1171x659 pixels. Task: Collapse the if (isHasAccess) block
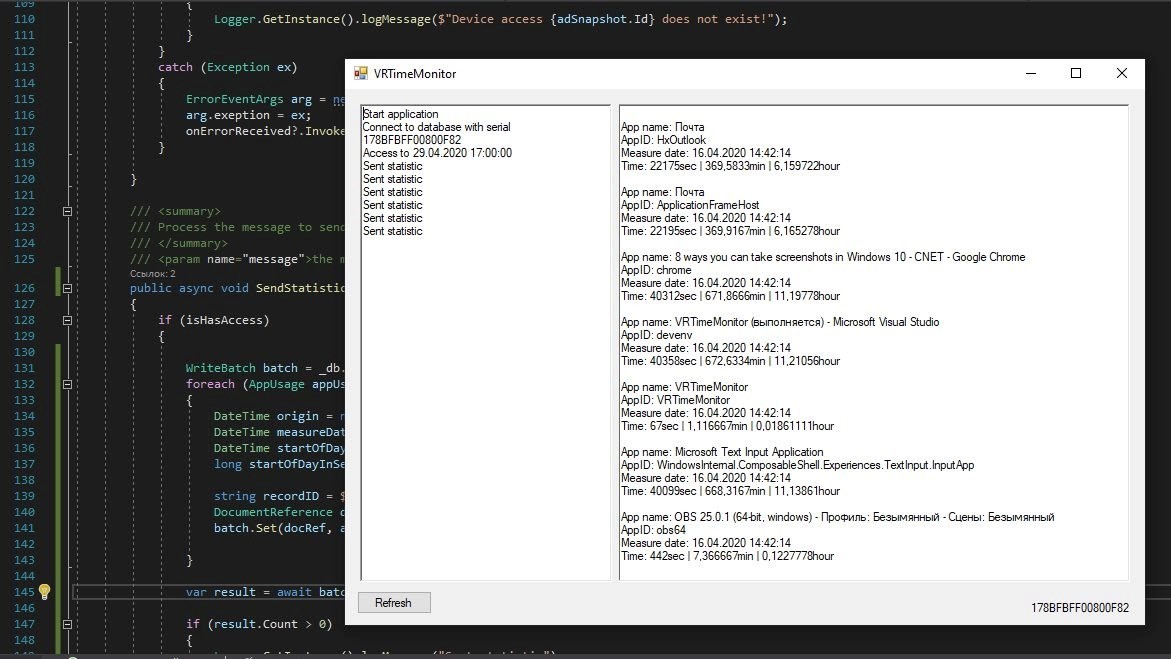[x=67, y=321]
